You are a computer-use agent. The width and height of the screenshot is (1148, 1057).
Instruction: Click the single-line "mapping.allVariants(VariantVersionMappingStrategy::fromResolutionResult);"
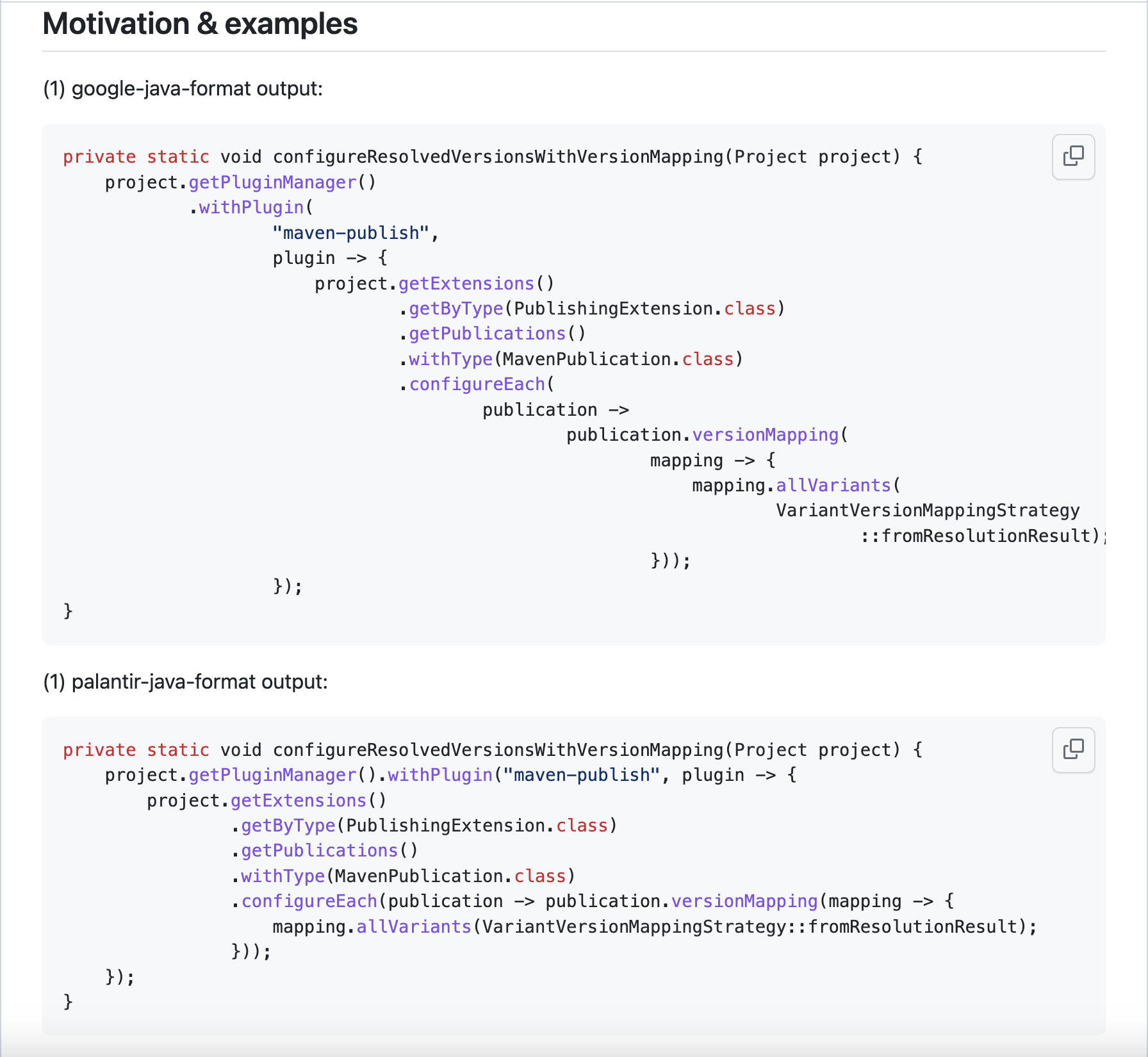655,927
